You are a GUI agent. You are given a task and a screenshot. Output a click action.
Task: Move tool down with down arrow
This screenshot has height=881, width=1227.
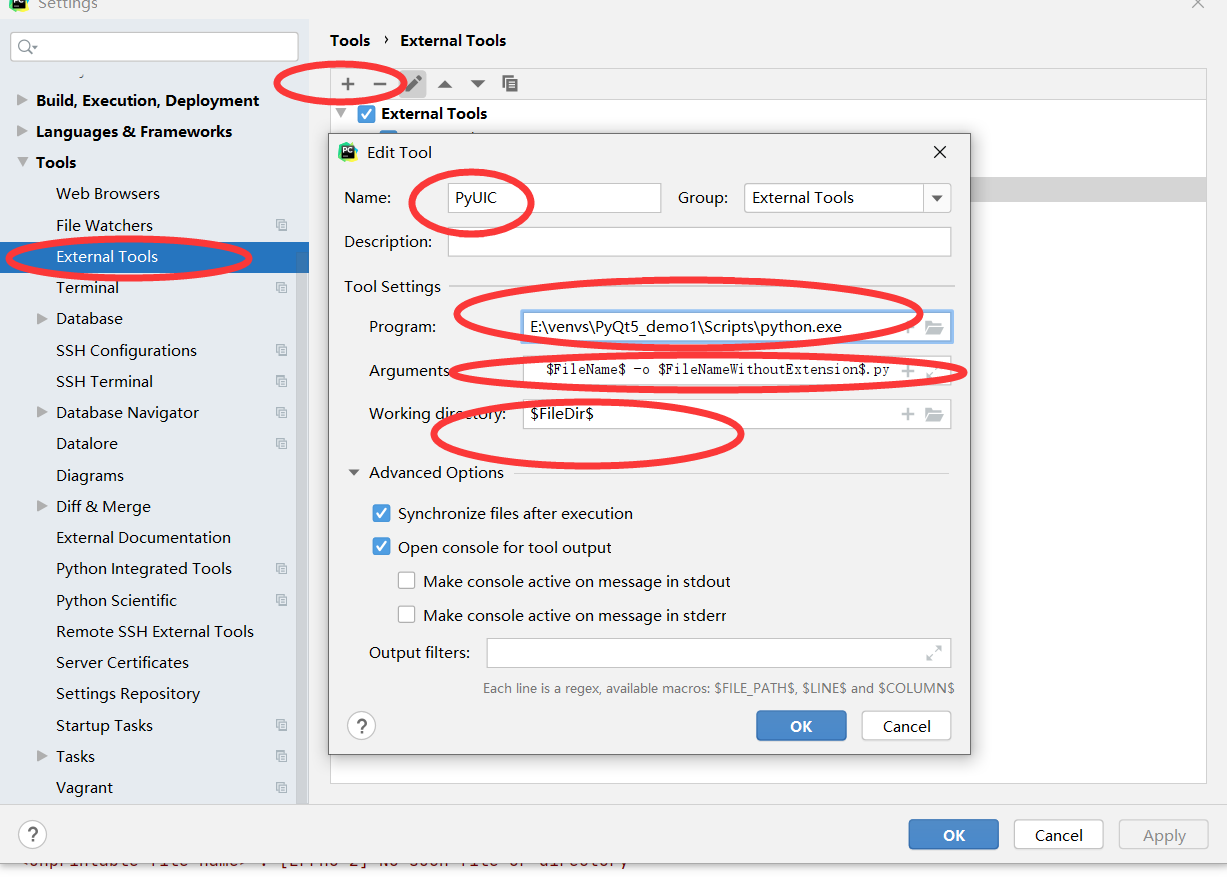pyautogui.click(x=478, y=84)
